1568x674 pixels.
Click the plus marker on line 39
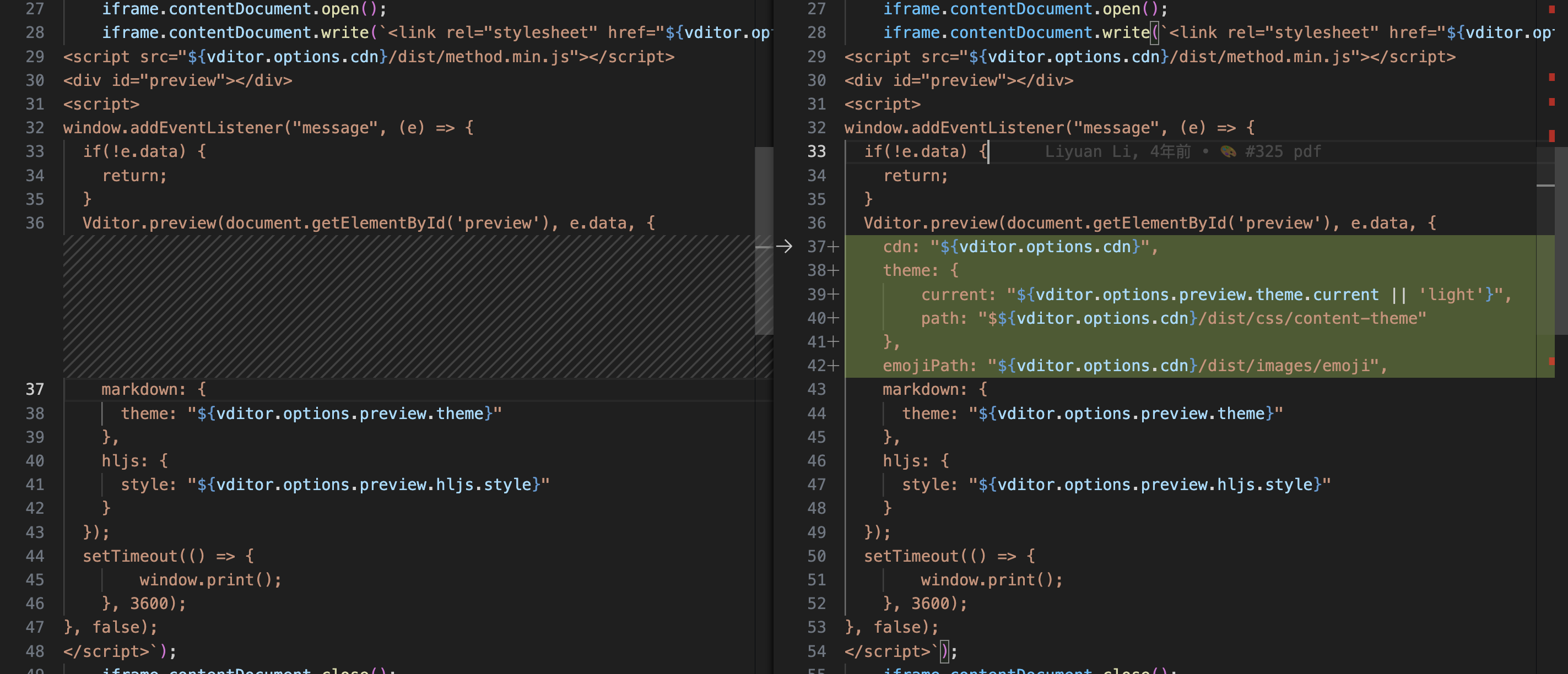coord(833,295)
